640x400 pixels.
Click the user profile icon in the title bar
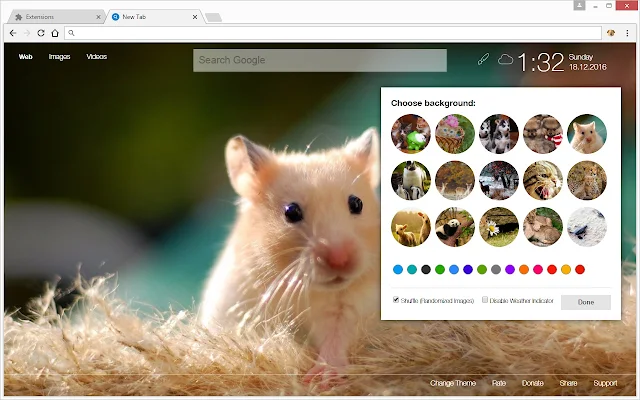tap(579, 5)
